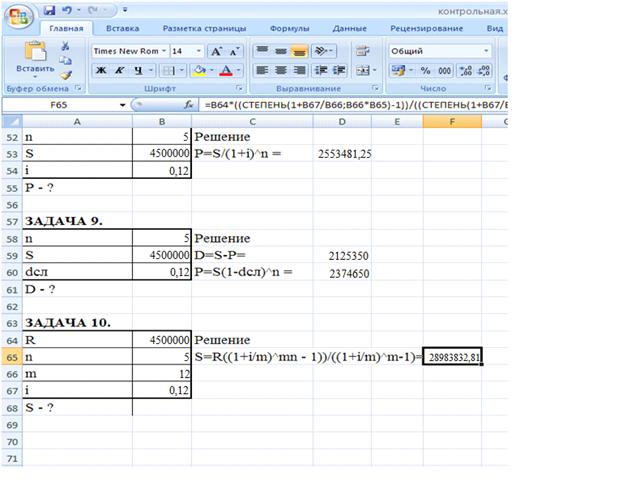Click the Office button

16,14
